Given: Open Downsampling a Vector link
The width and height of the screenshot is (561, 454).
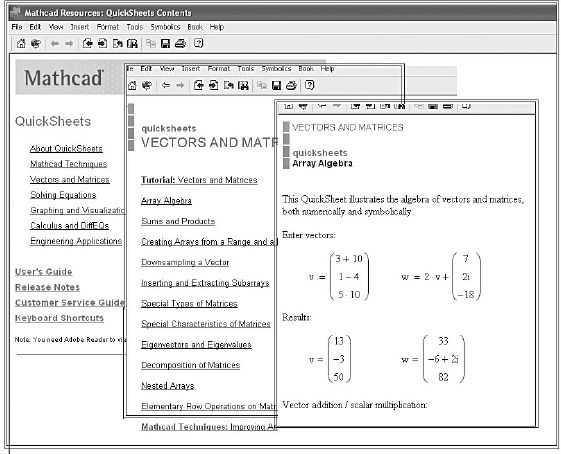Looking at the screenshot, I should tap(185, 262).
